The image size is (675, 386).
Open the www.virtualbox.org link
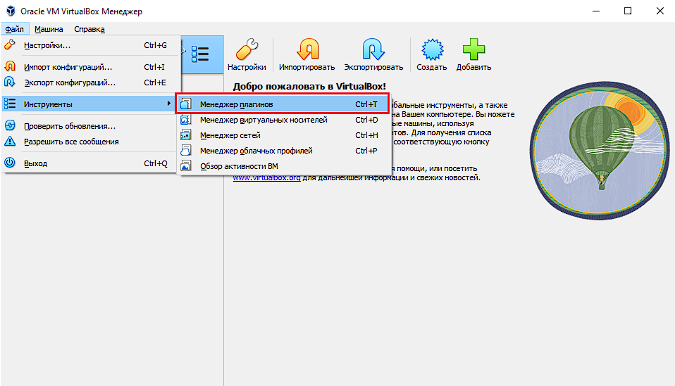[x=266, y=178]
